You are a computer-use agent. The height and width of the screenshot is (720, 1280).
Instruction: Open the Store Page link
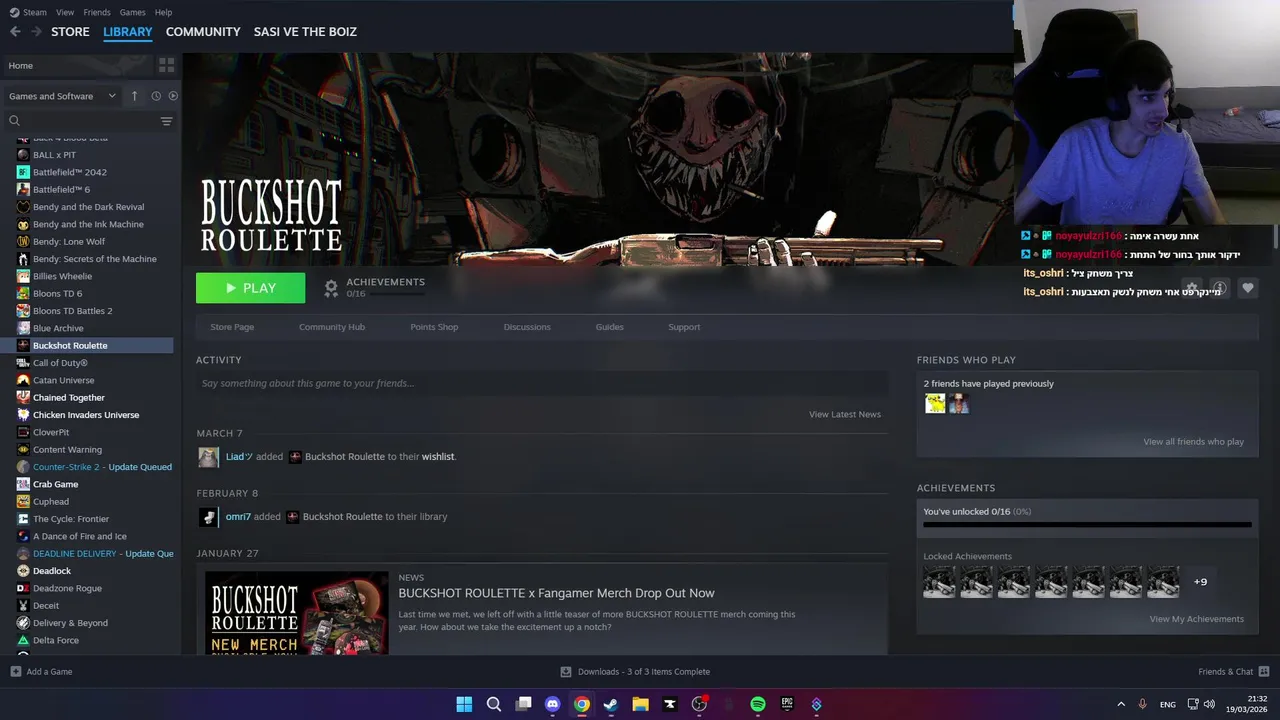pyautogui.click(x=232, y=327)
